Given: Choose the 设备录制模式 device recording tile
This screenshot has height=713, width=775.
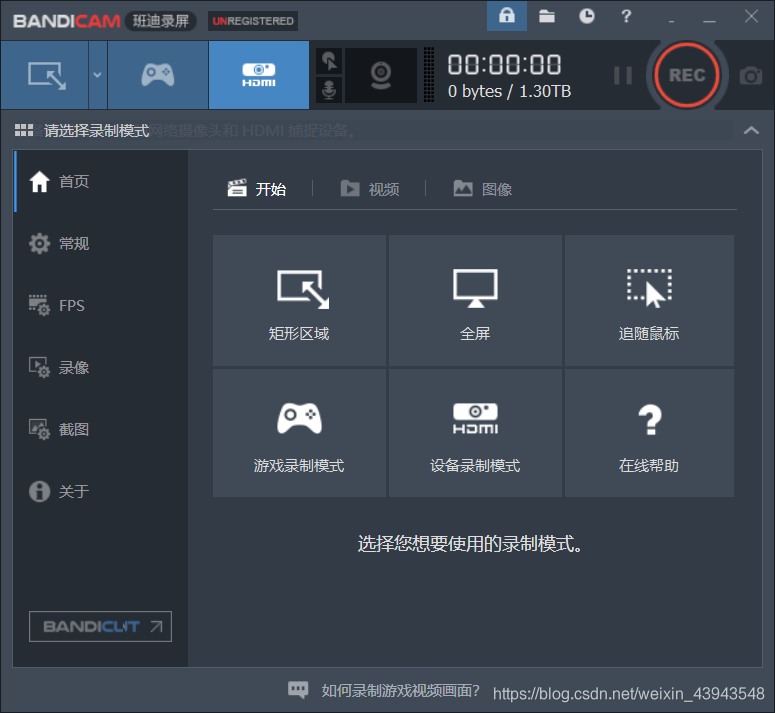Looking at the screenshot, I should tap(475, 433).
